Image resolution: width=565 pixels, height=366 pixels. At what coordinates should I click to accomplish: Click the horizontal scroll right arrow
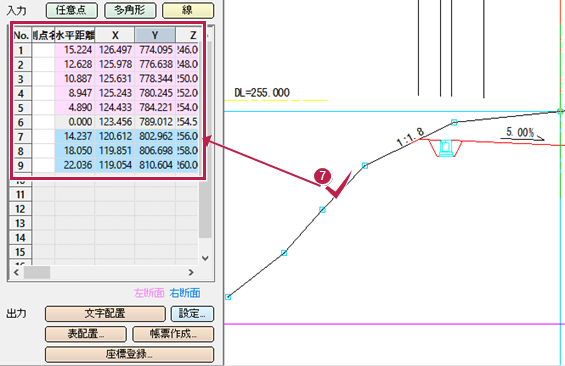[x=191, y=272]
